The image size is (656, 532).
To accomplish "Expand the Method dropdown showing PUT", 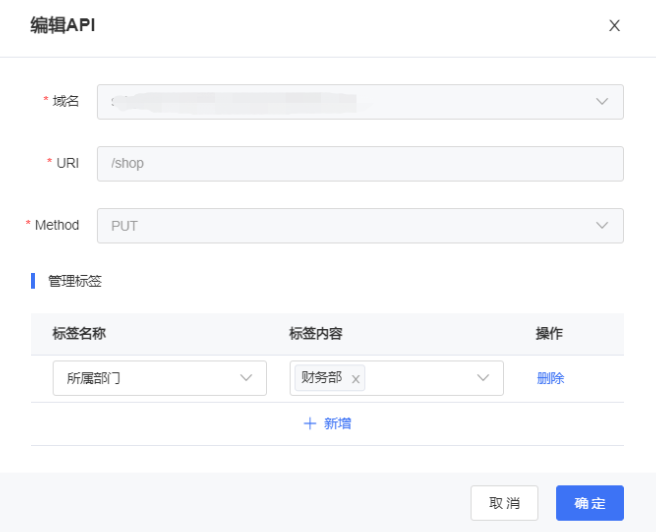I will tap(359, 226).
